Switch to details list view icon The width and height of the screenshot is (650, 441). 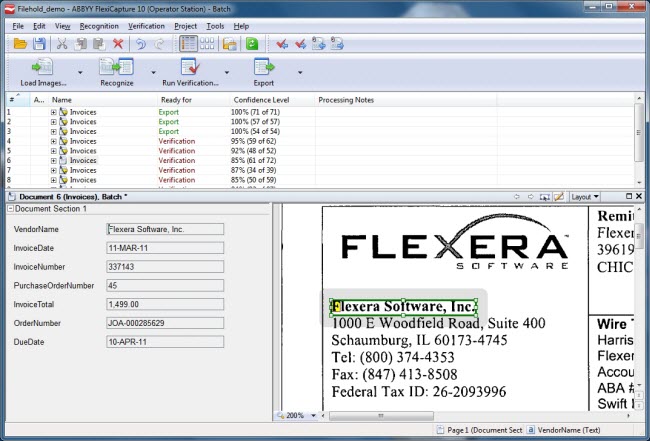click(x=188, y=44)
